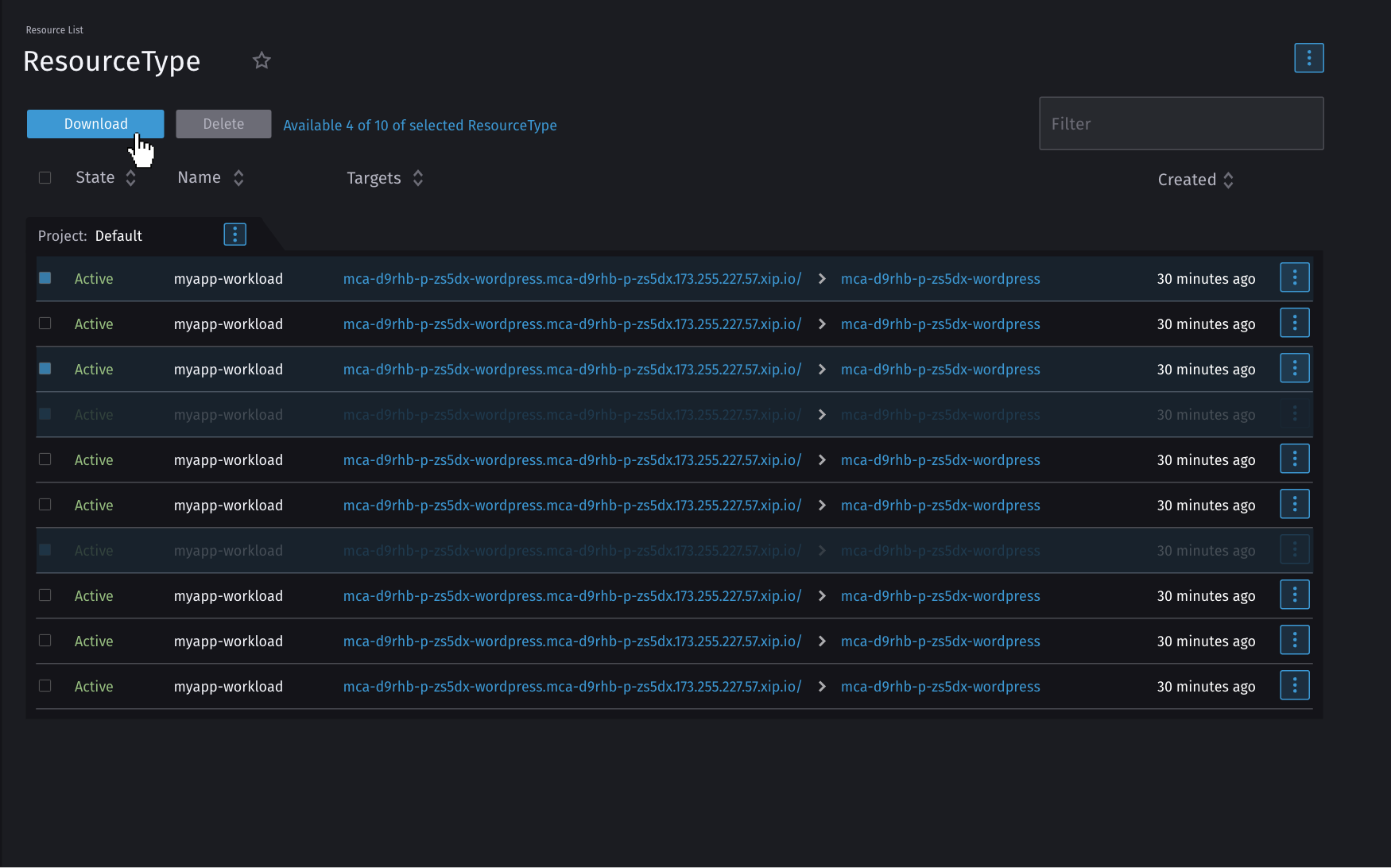Sort the table by the Name column
The height and width of the screenshot is (868, 1391).
pyautogui.click(x=238, y=177)
